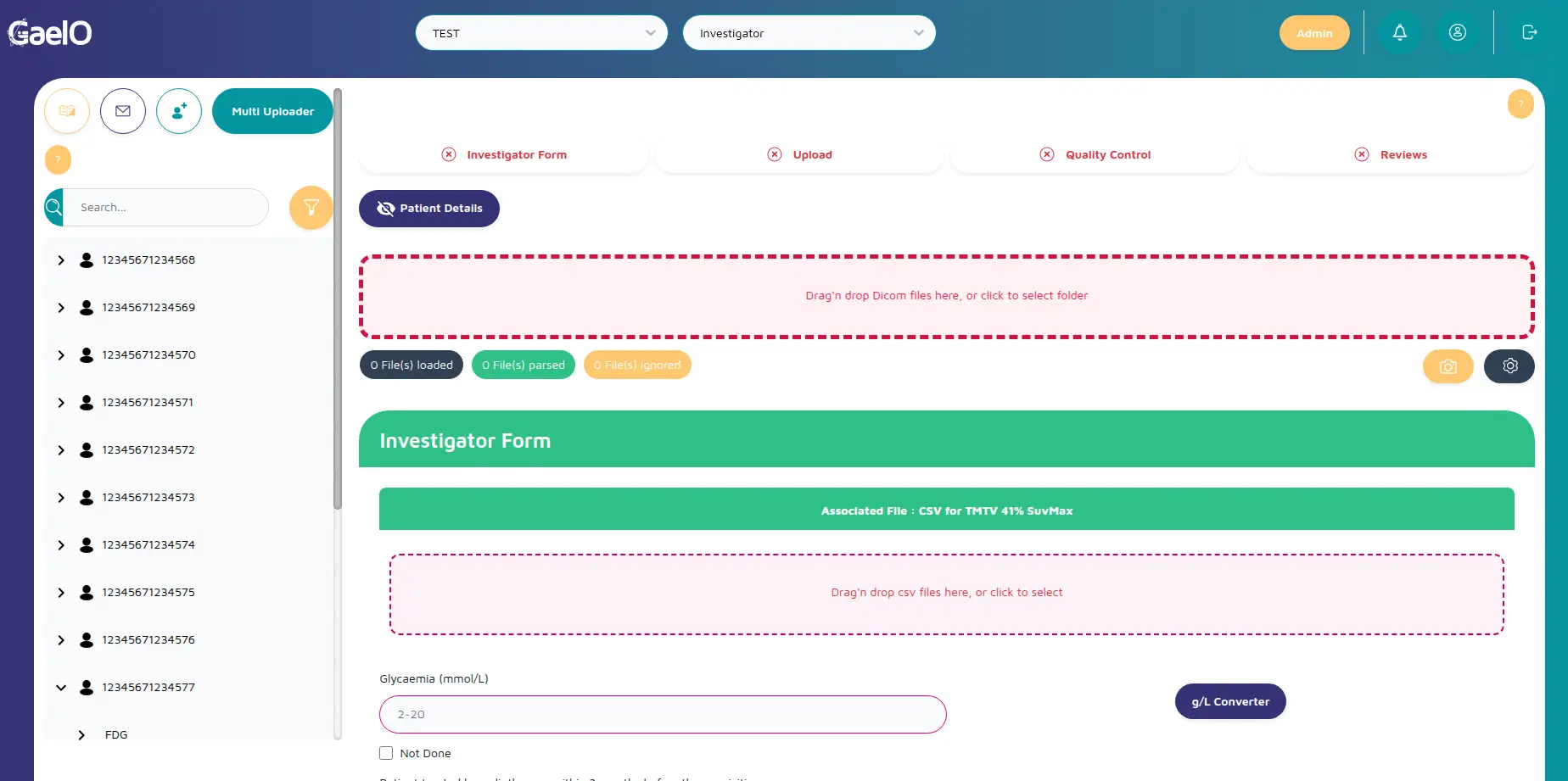
Task: Click person icon of patient 12345671234575
Action: point(87,592)
